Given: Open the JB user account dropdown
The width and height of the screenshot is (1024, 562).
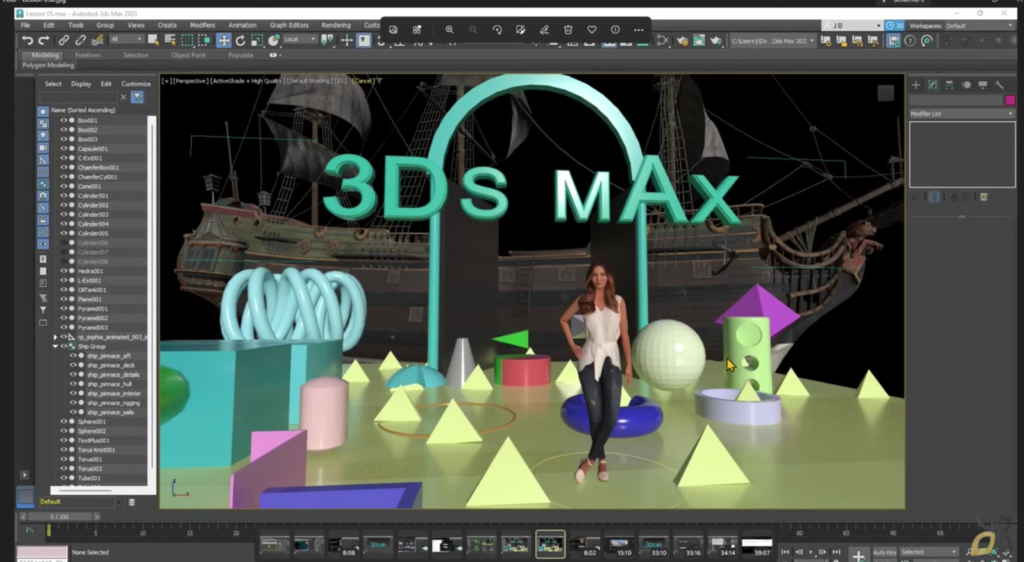Looking at the screenshot, I should (852, 25).
